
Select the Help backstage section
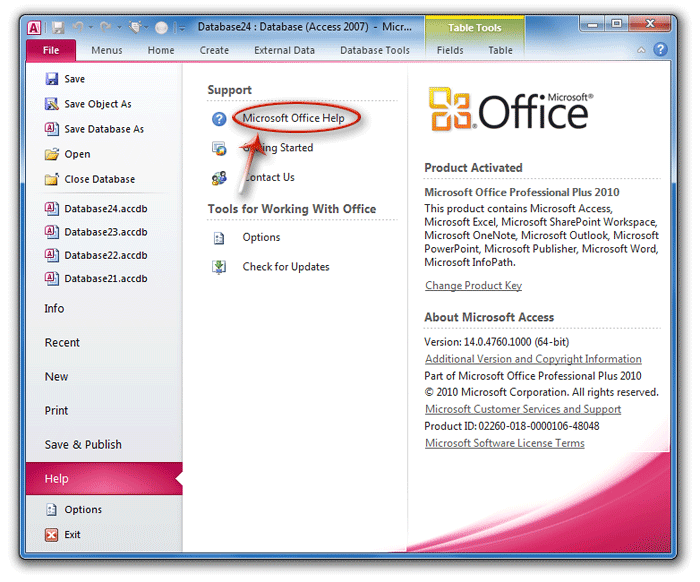point(104,478)
